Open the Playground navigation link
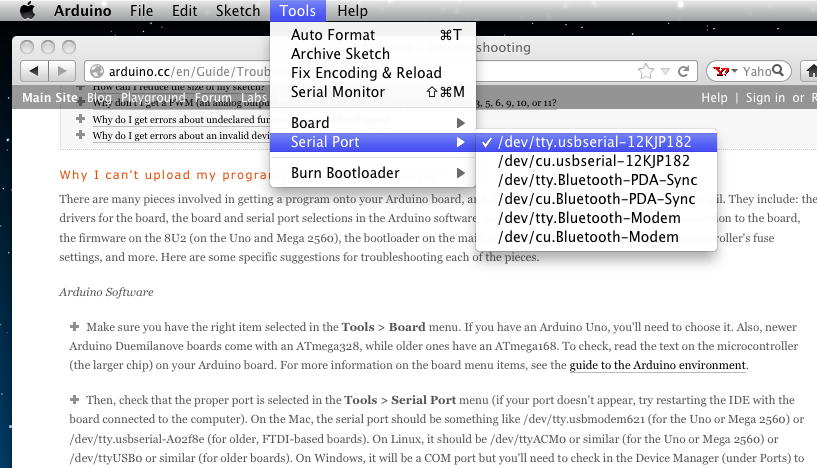 point(153,98)
